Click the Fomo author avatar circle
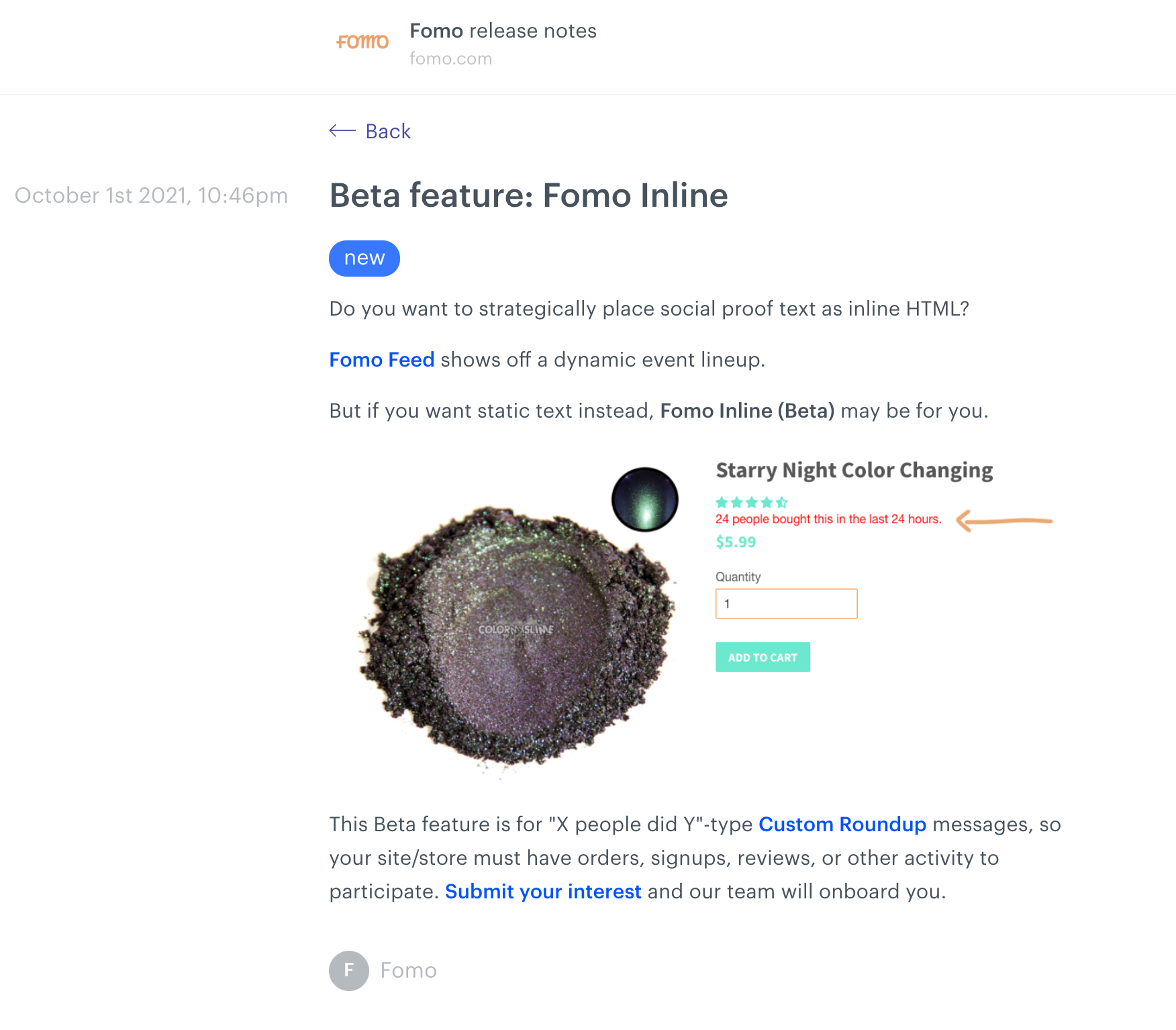1176x1030 pixels. pos(349,971)
